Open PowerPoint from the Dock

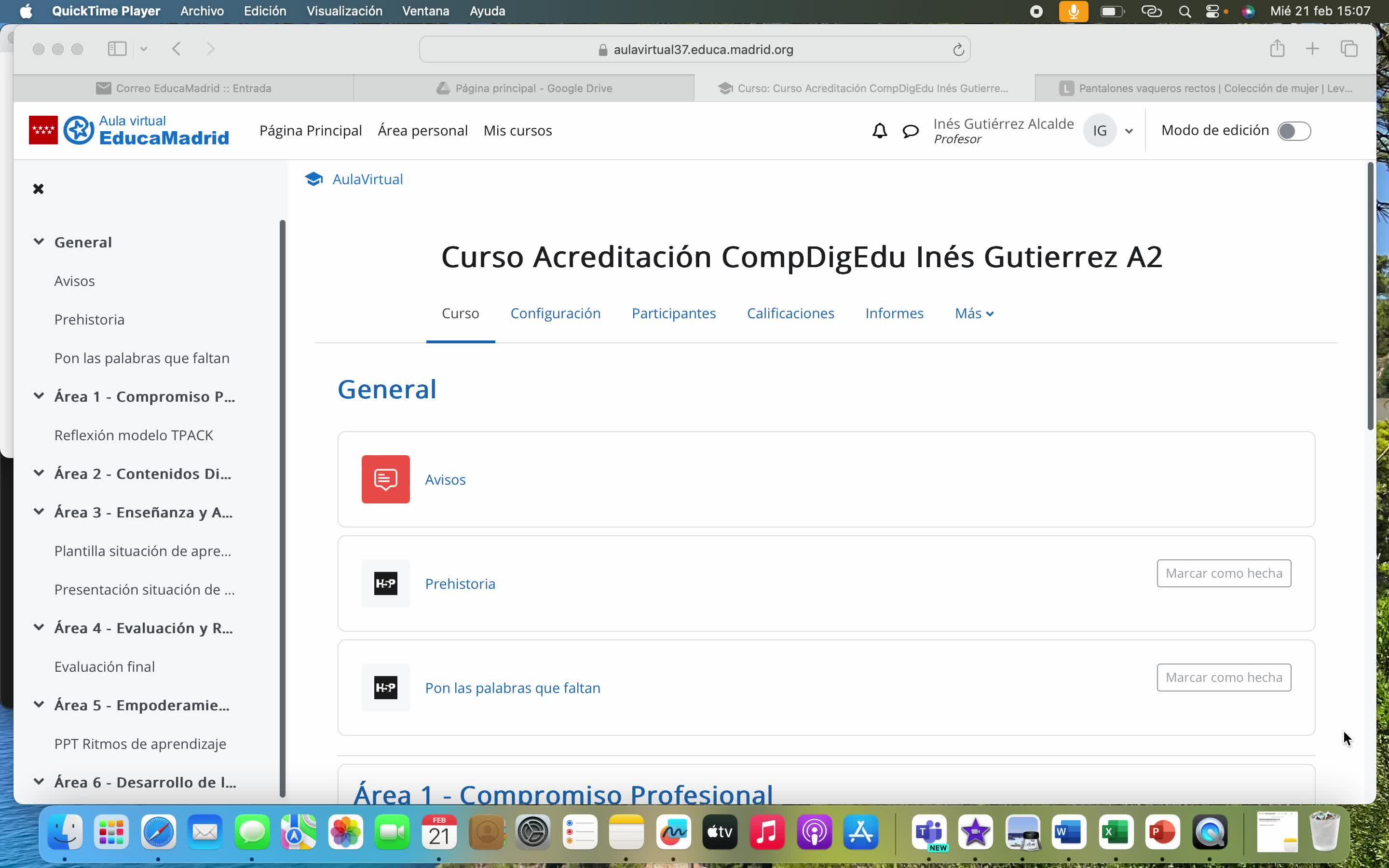[x=1162, y=832]
